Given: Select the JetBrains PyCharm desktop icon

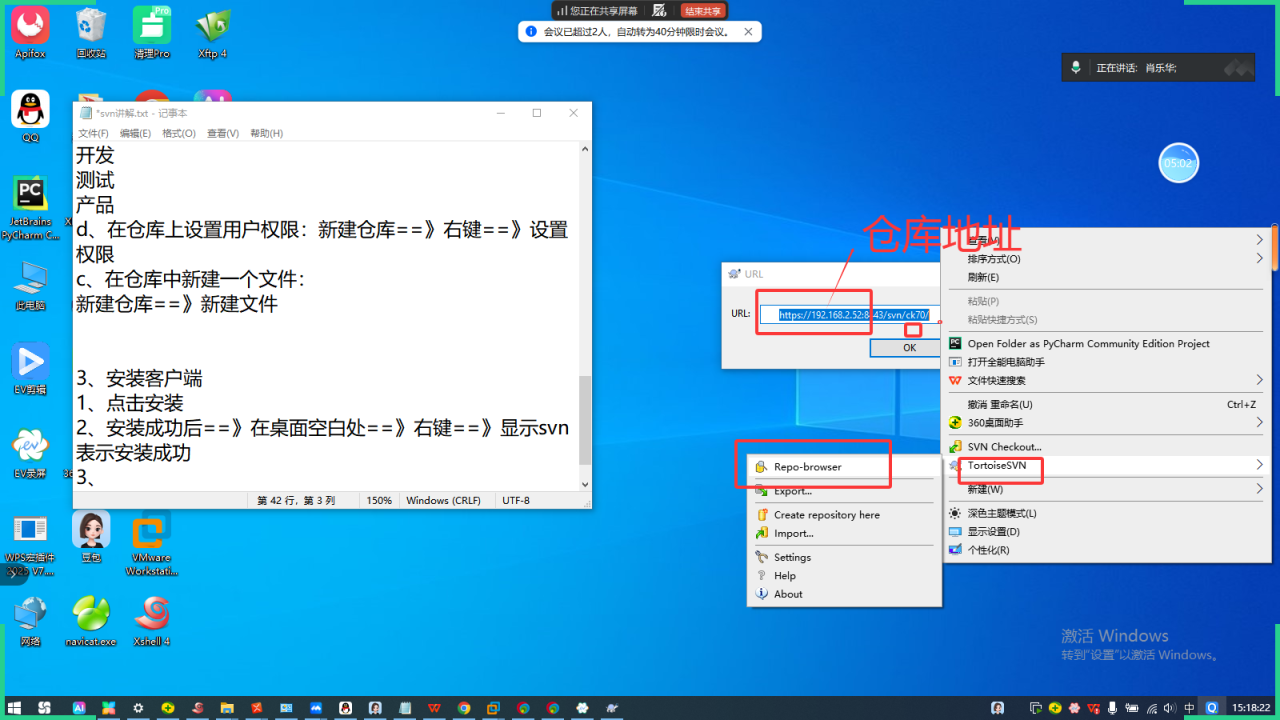Looking at the screenshot, I should click(30, 195).
